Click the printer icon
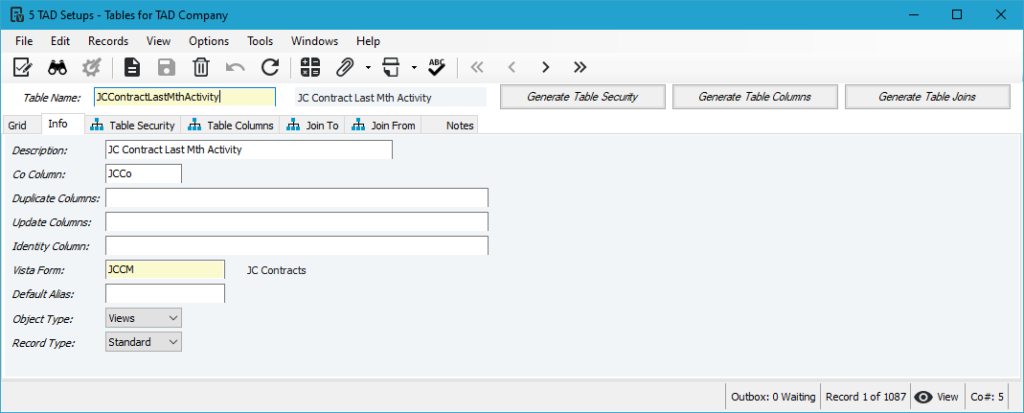 pyautogui.click(x=391, y=67)
